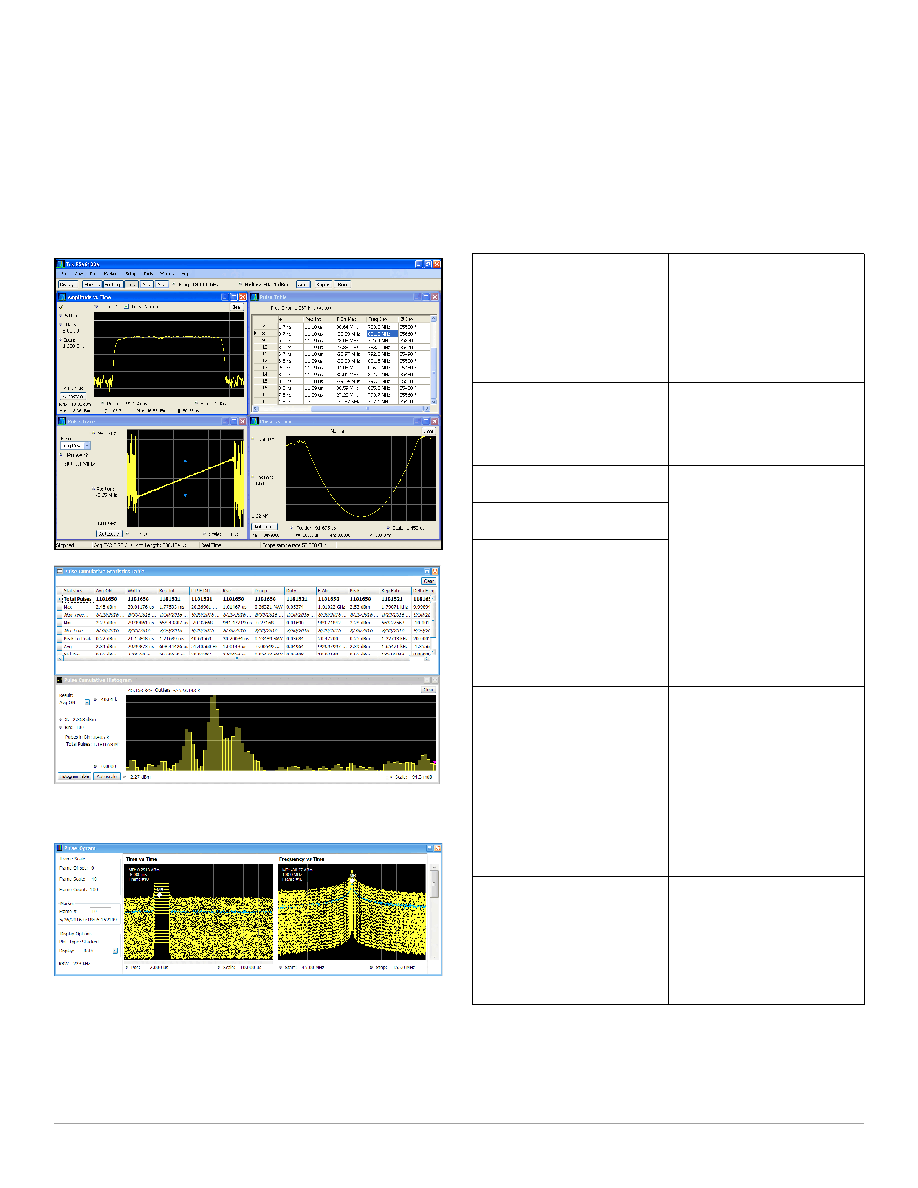
Task: Open the File menu in the analyzer window
Action: 64,274
